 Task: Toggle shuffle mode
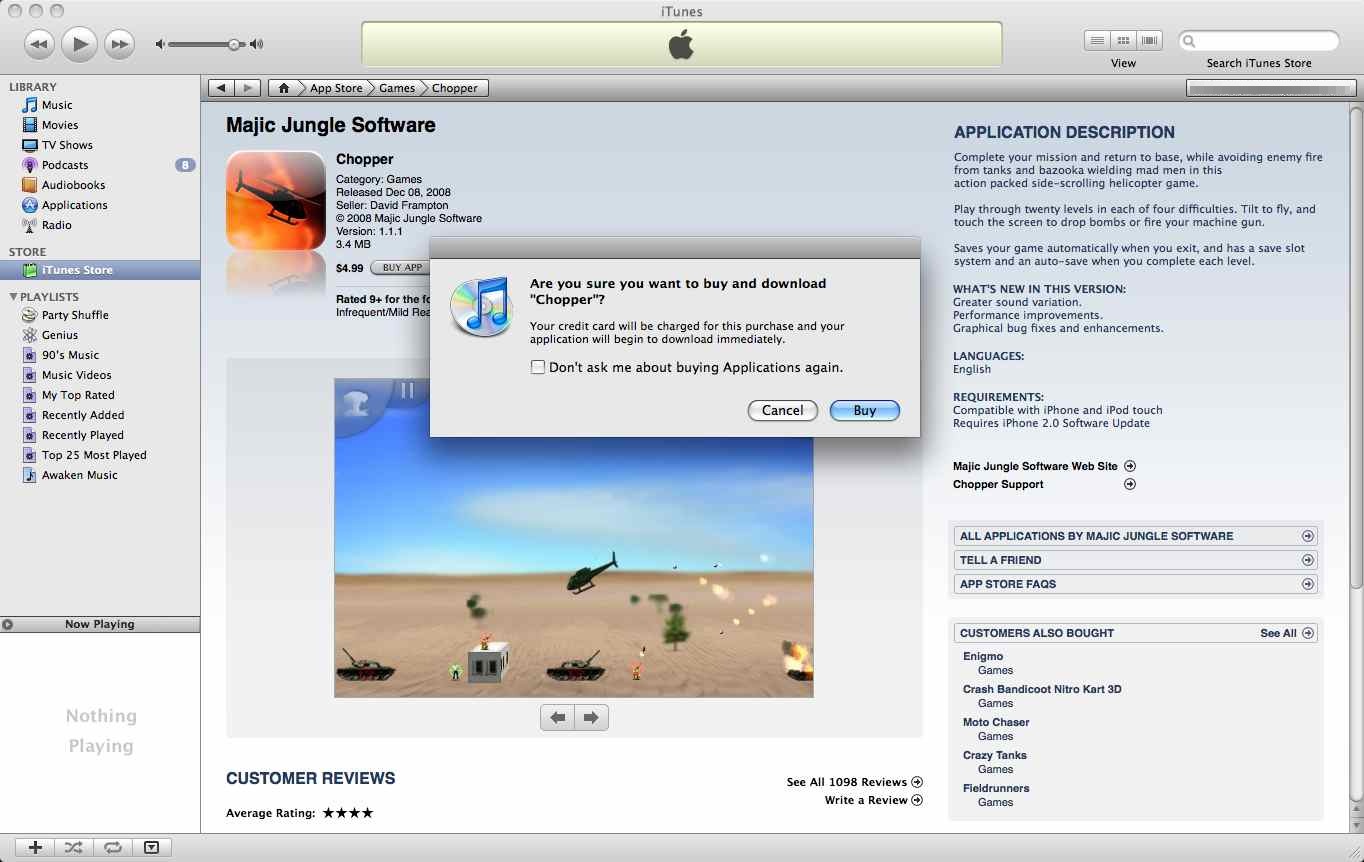coord(73,847)
